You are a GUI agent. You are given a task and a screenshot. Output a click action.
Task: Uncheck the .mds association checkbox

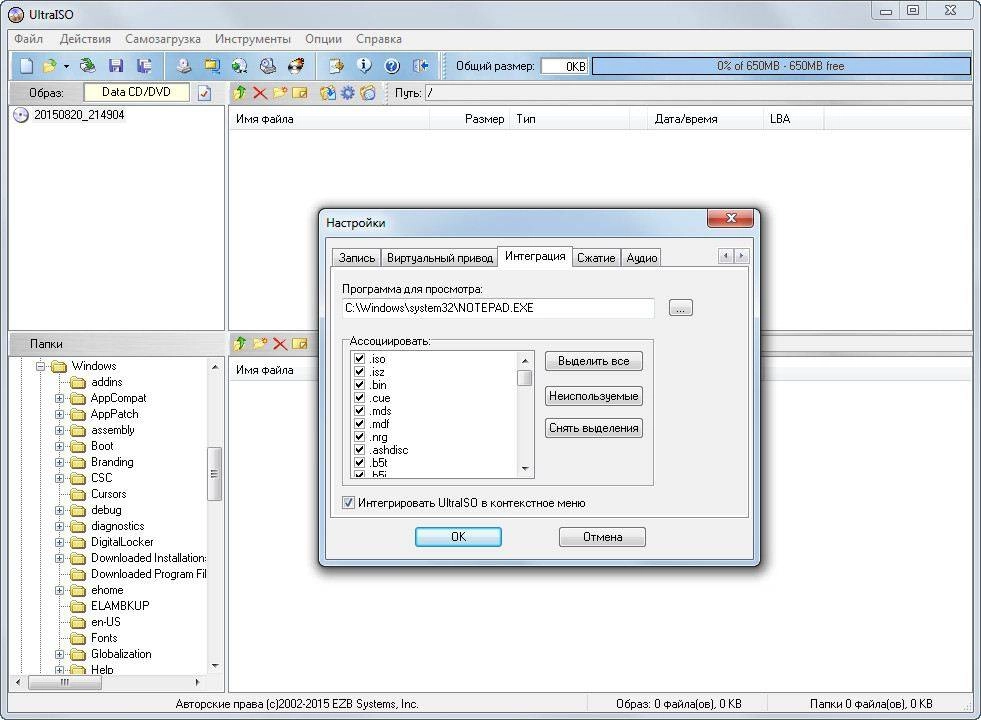point(360,410)
